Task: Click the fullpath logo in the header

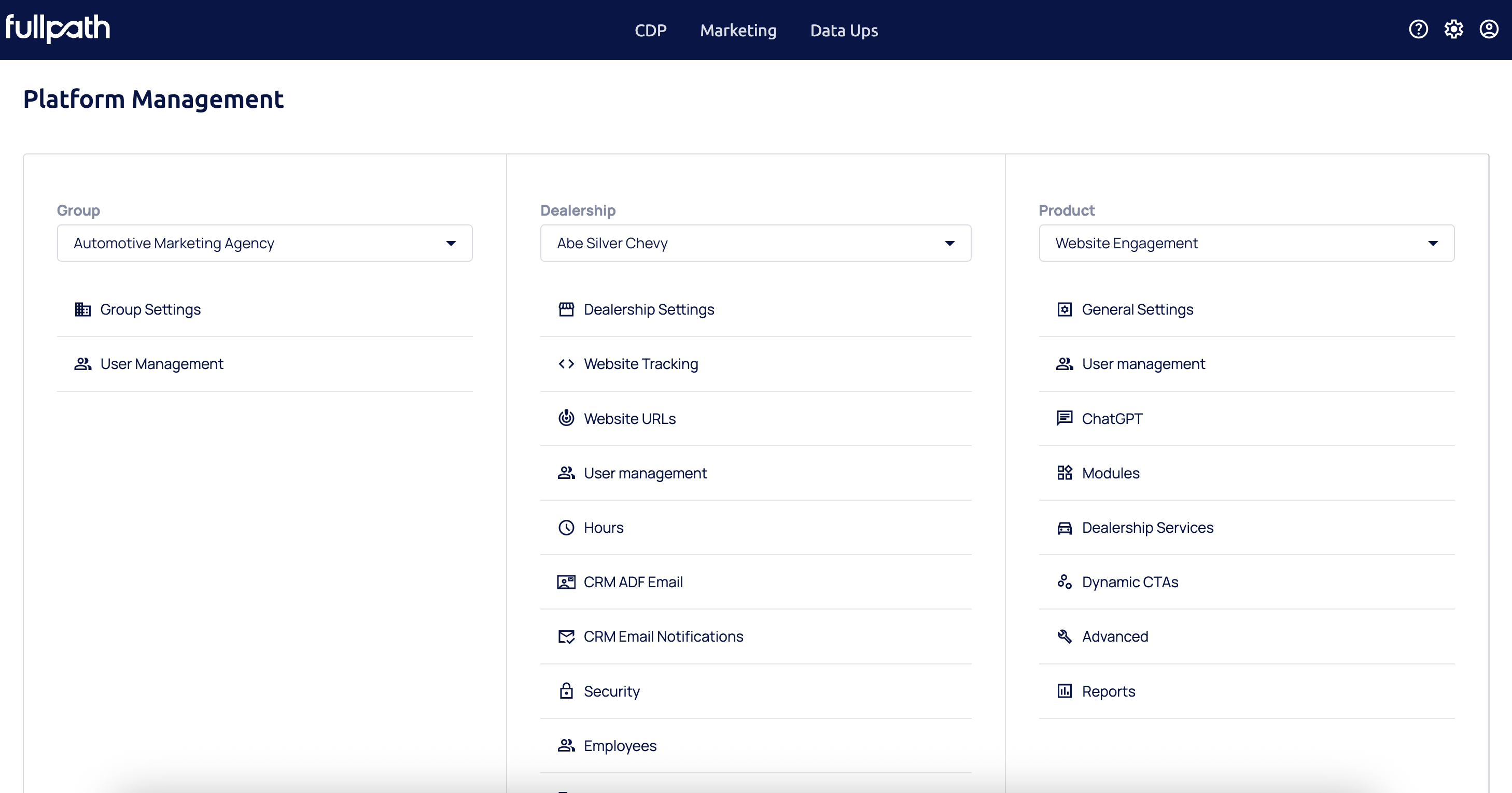Action: (58, 28)
